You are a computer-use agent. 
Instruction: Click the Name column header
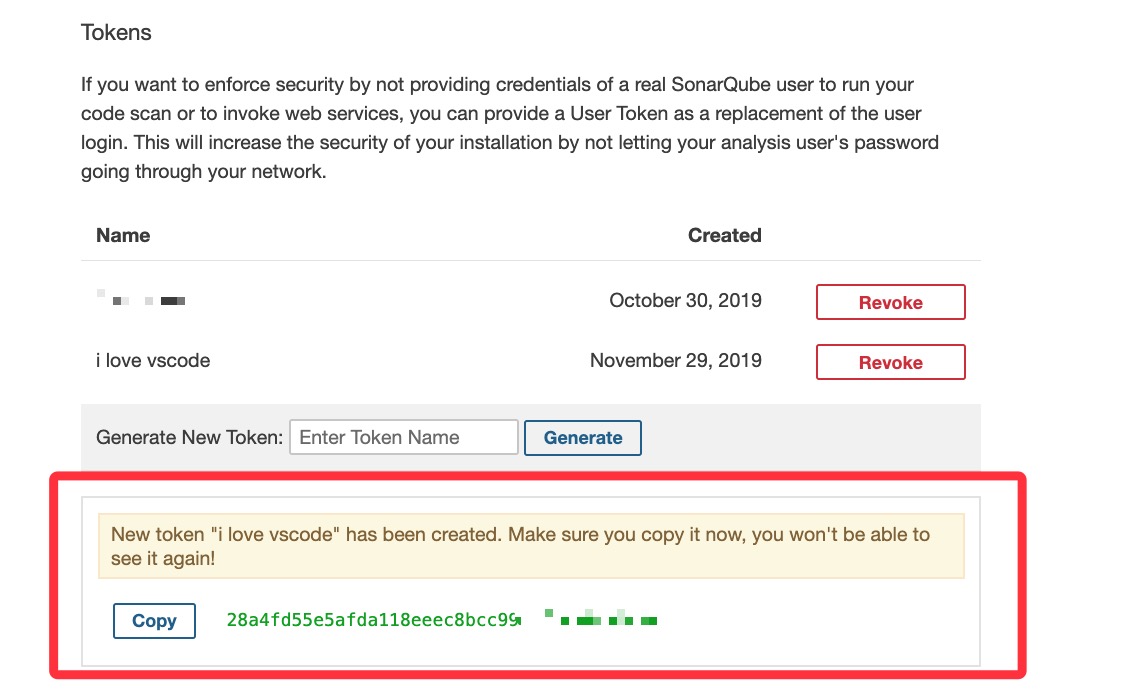coord(123,236)
